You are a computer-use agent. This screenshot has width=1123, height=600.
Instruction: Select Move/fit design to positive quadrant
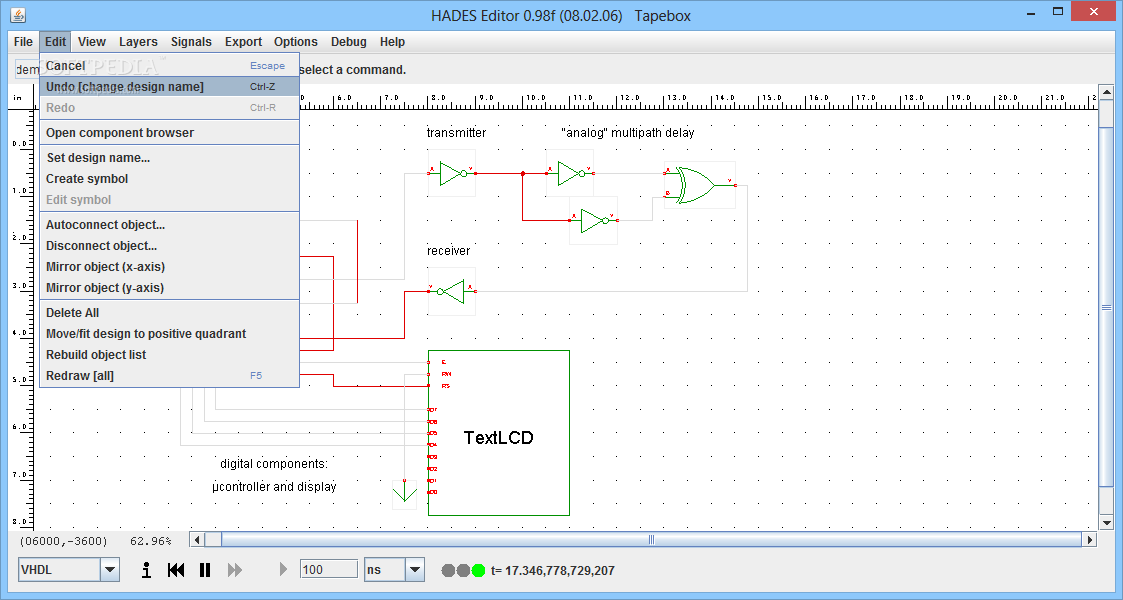169,334
